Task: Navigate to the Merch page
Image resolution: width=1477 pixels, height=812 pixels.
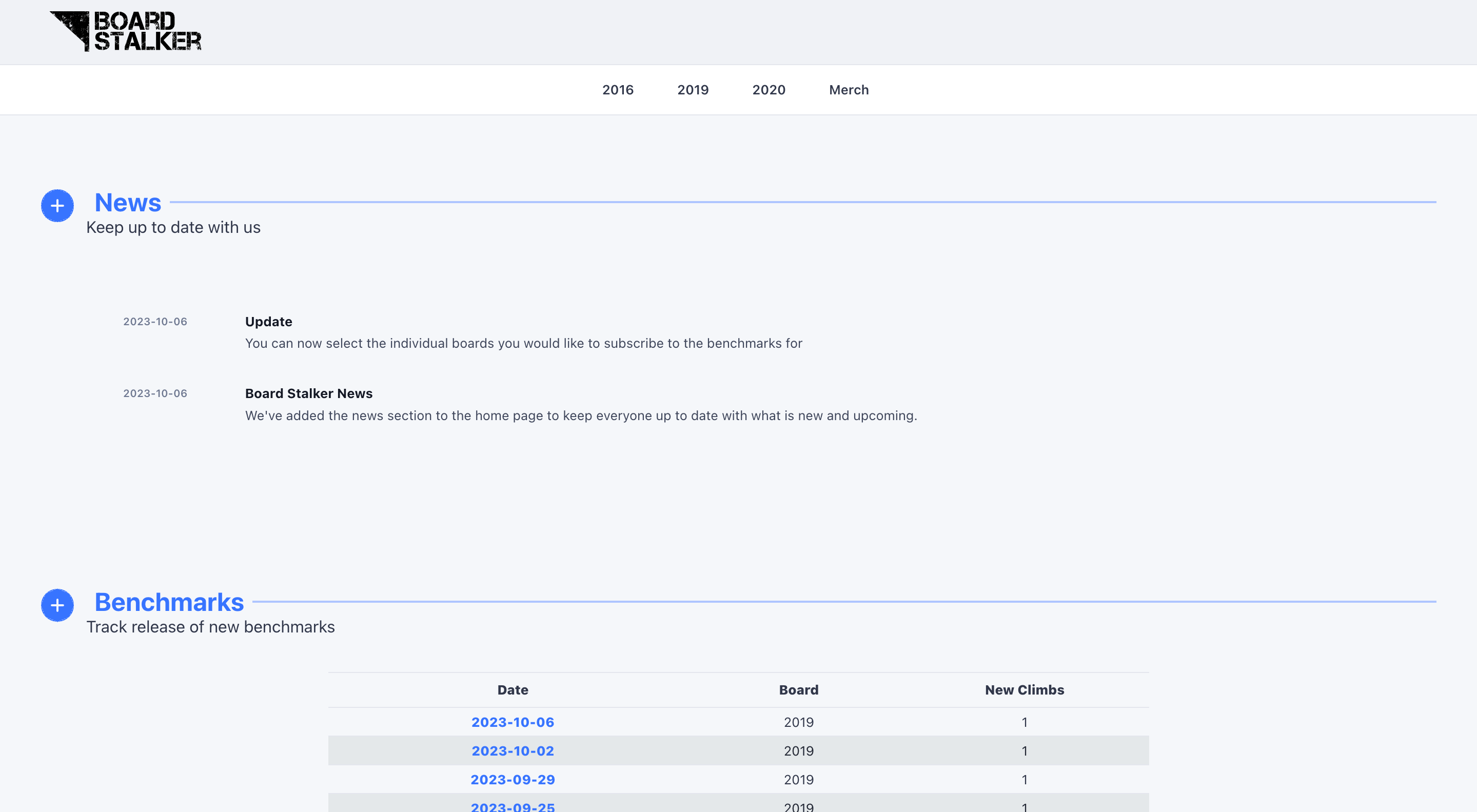Action: (849, 89)
